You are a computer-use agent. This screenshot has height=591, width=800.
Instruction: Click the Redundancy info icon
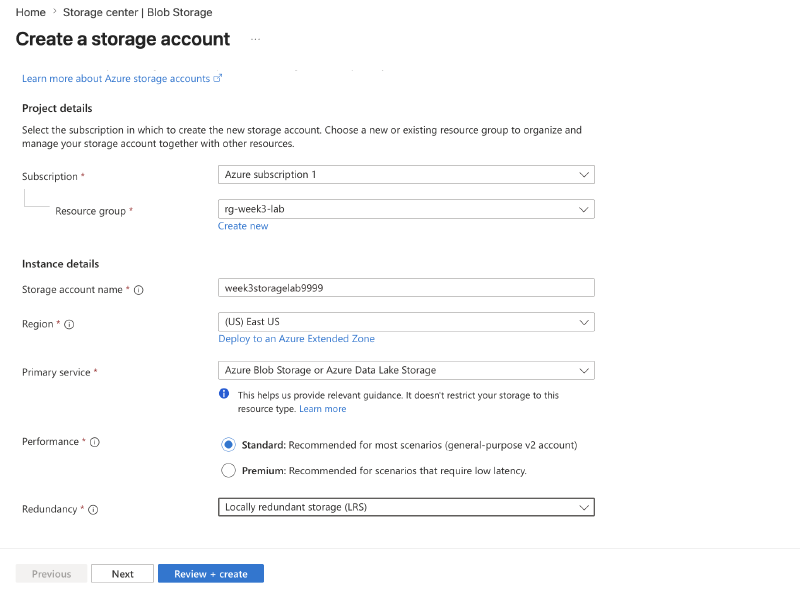(93, 509)
